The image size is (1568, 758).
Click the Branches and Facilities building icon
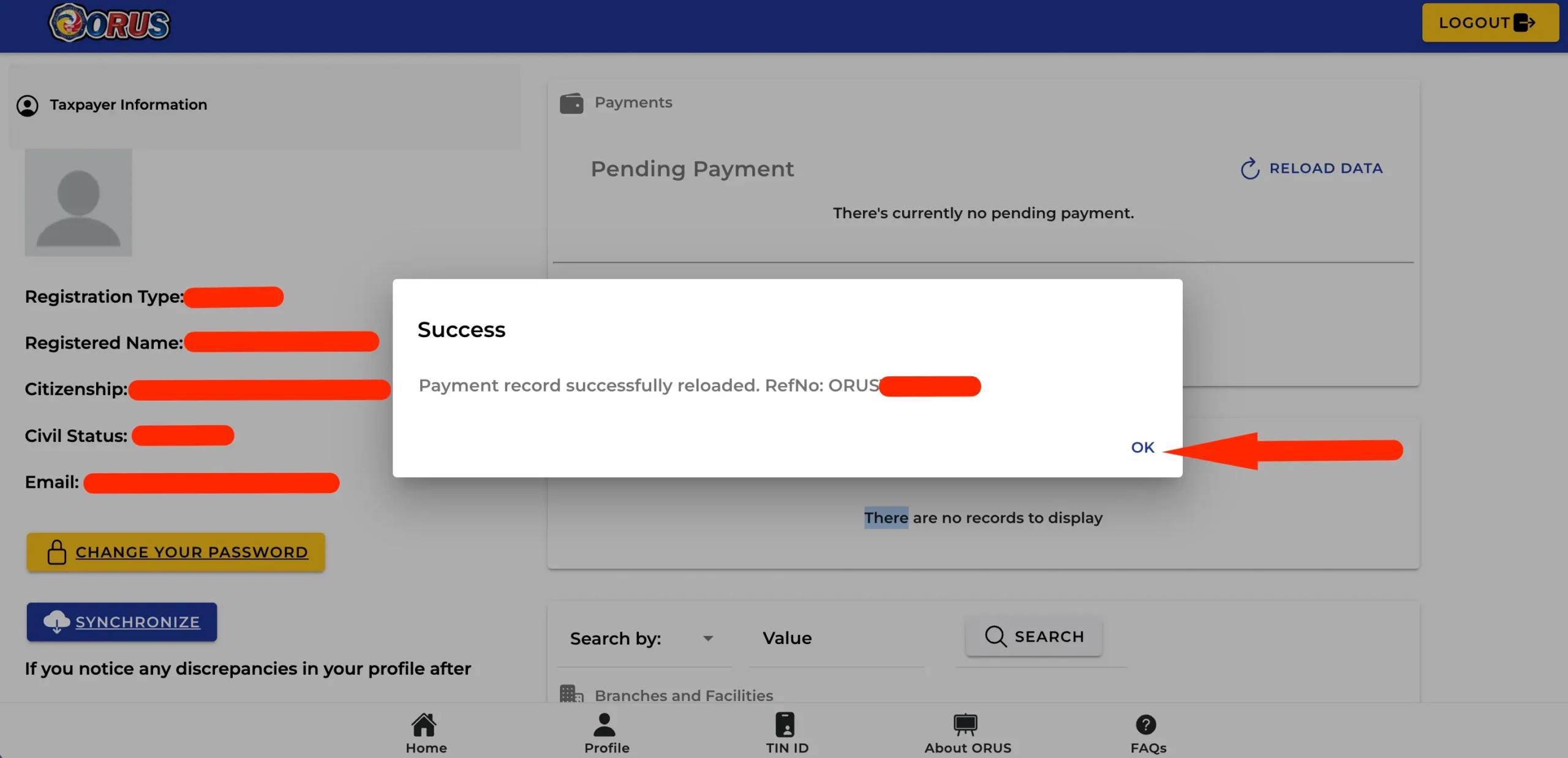point(571,694)
